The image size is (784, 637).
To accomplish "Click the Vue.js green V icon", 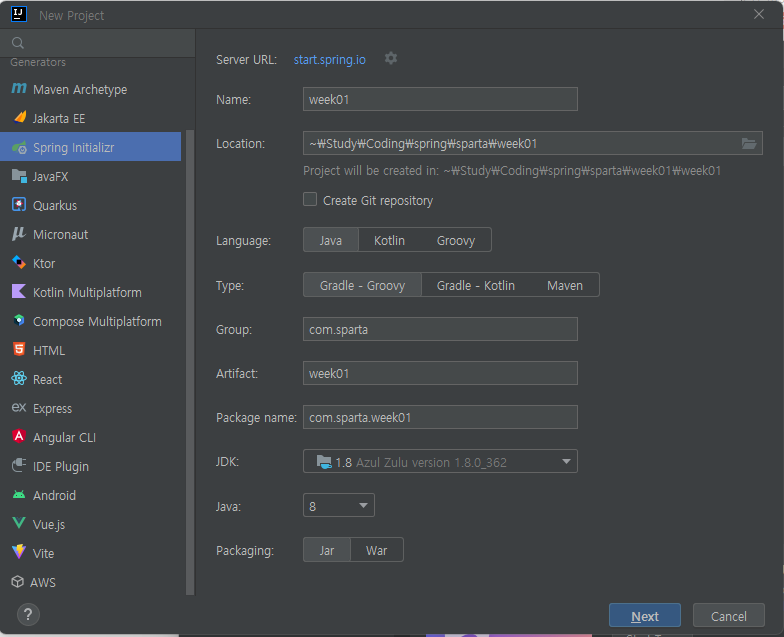I will 19,524.
